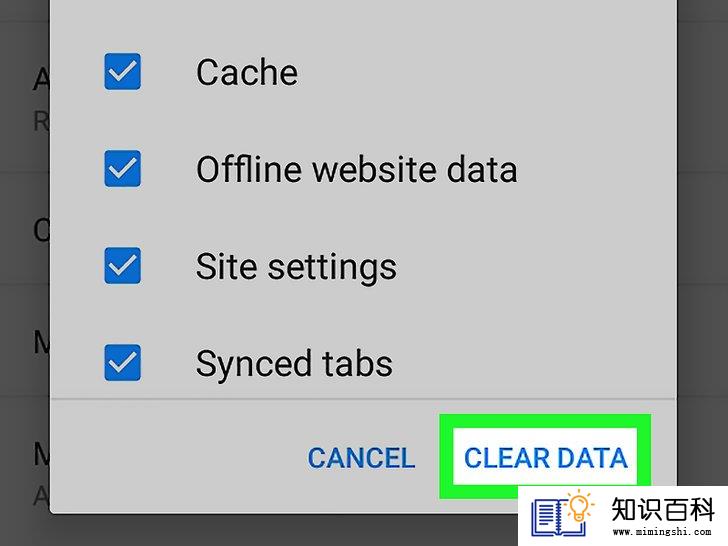
Task: Tap the Site settings text label
Action: coord(296,267)
